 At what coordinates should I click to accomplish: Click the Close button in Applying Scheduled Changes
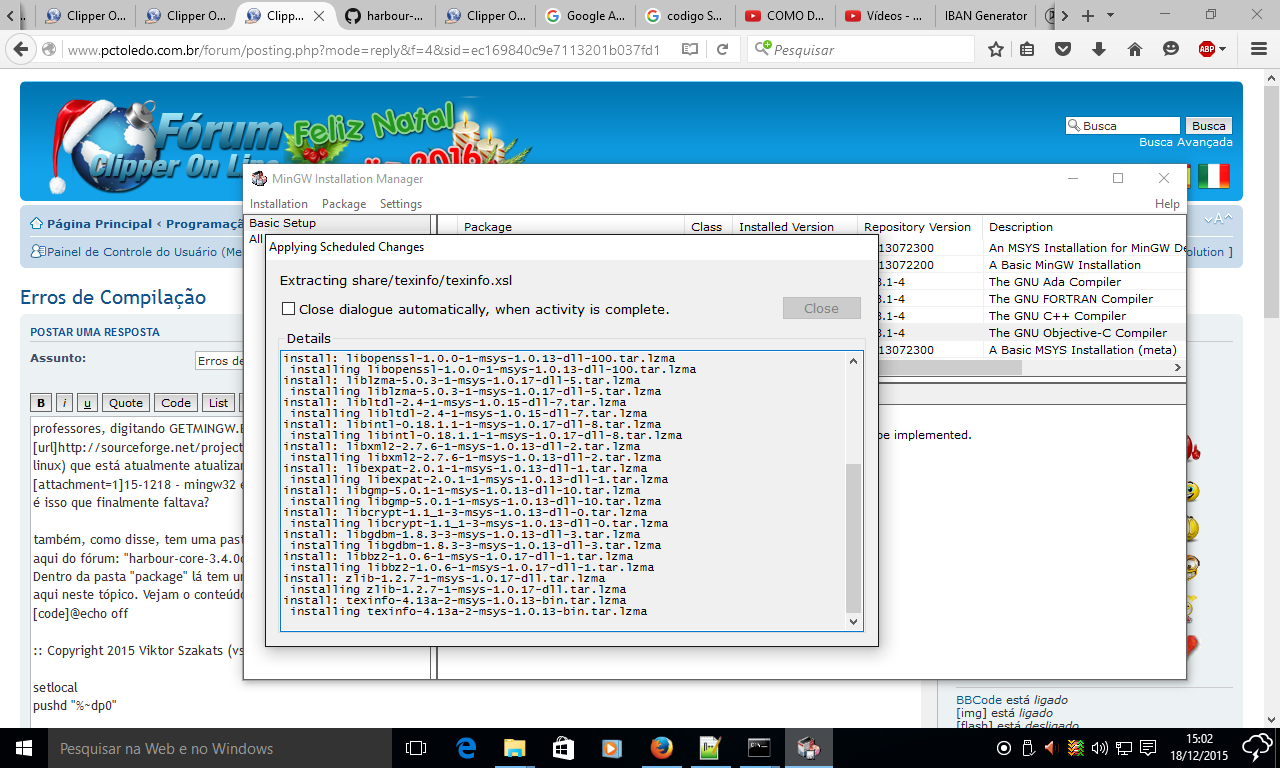(x=822, y=308)
